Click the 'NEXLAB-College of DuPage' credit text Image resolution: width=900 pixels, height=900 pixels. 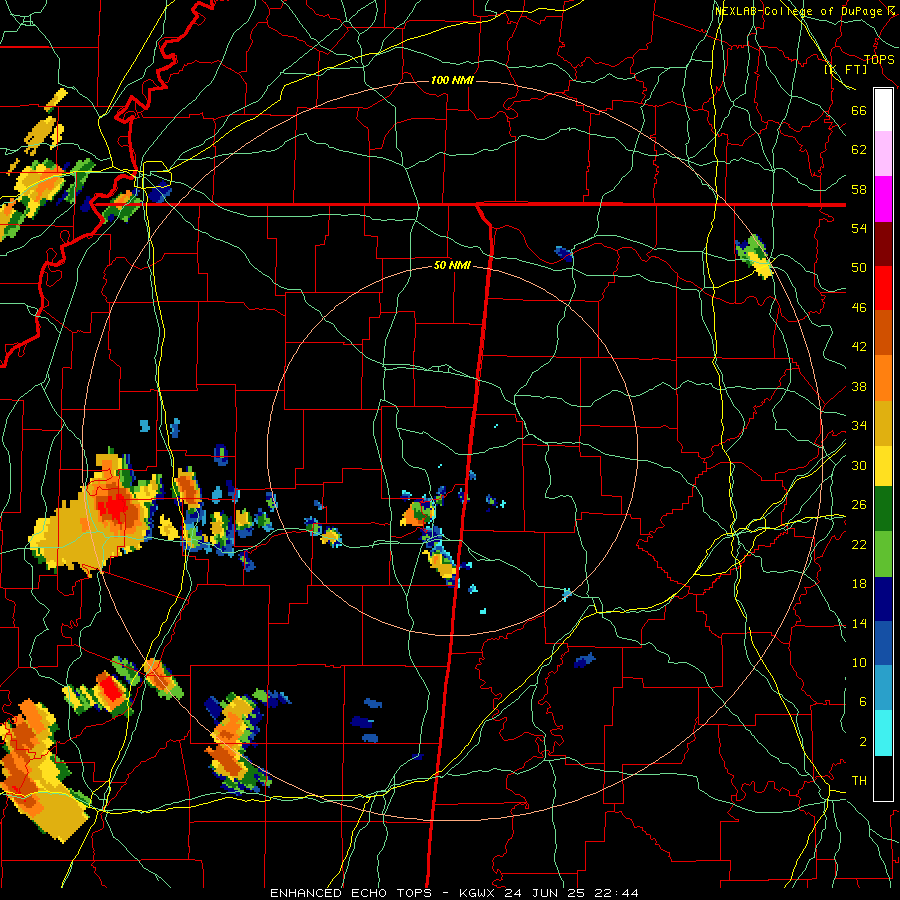tap(799, 11)
